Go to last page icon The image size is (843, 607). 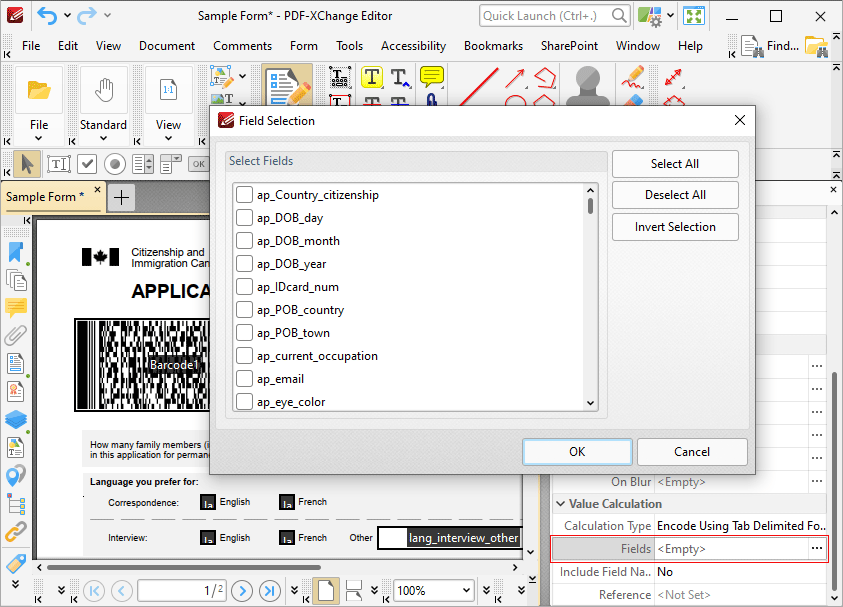270,591
